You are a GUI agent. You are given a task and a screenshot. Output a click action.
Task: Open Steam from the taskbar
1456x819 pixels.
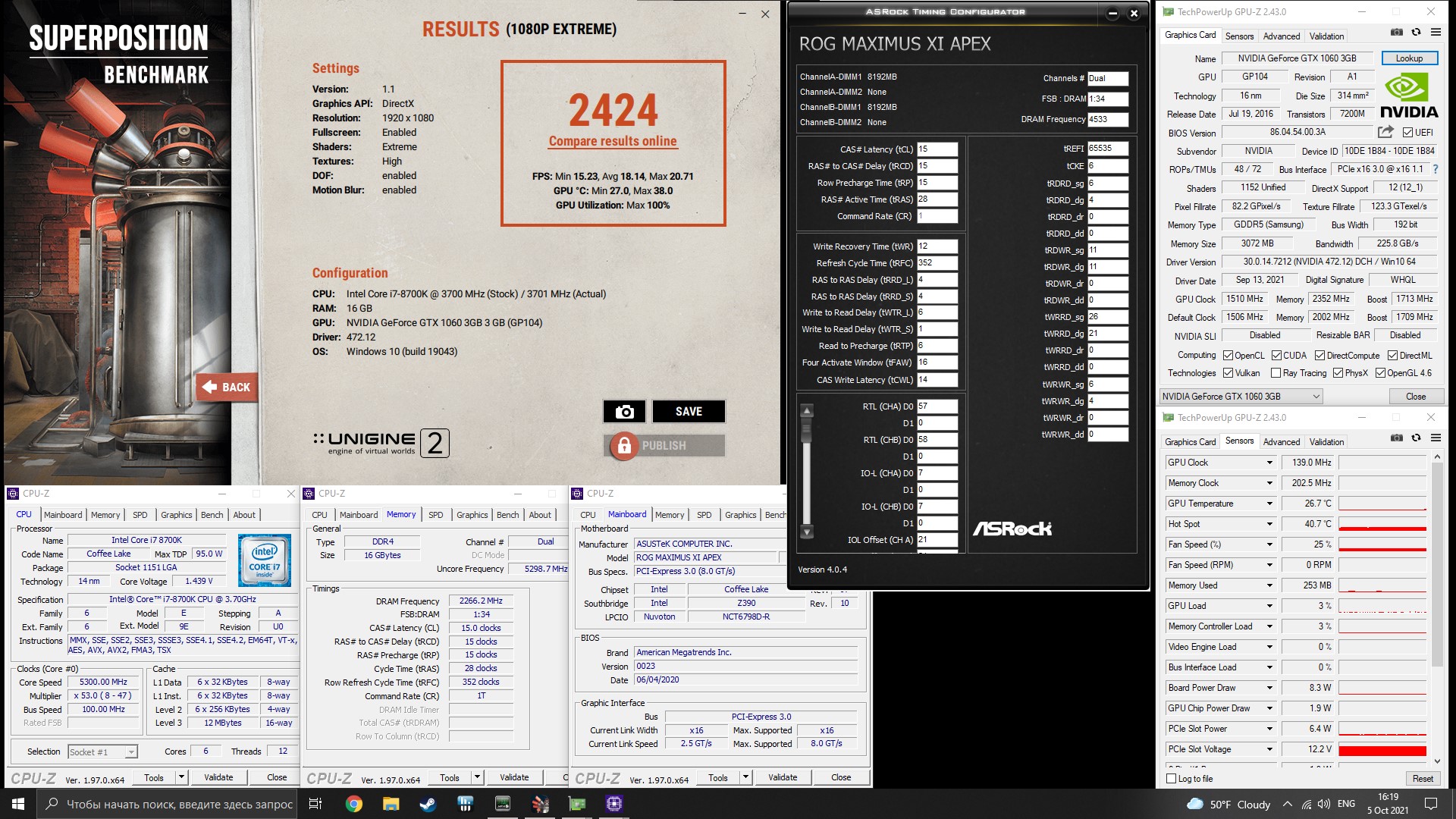pos(428,804)
